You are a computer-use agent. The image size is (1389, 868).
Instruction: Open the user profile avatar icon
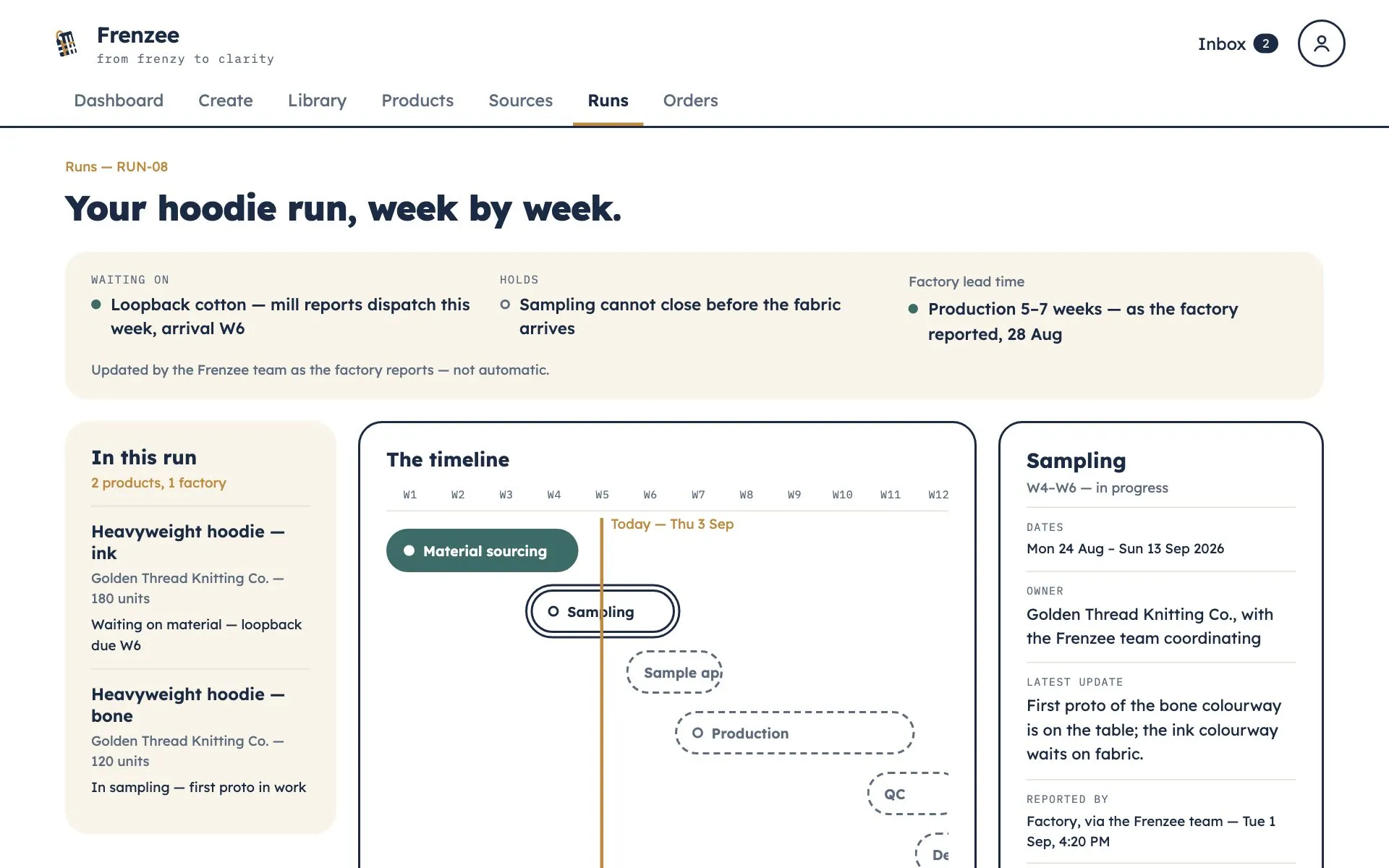[1321, 43]
